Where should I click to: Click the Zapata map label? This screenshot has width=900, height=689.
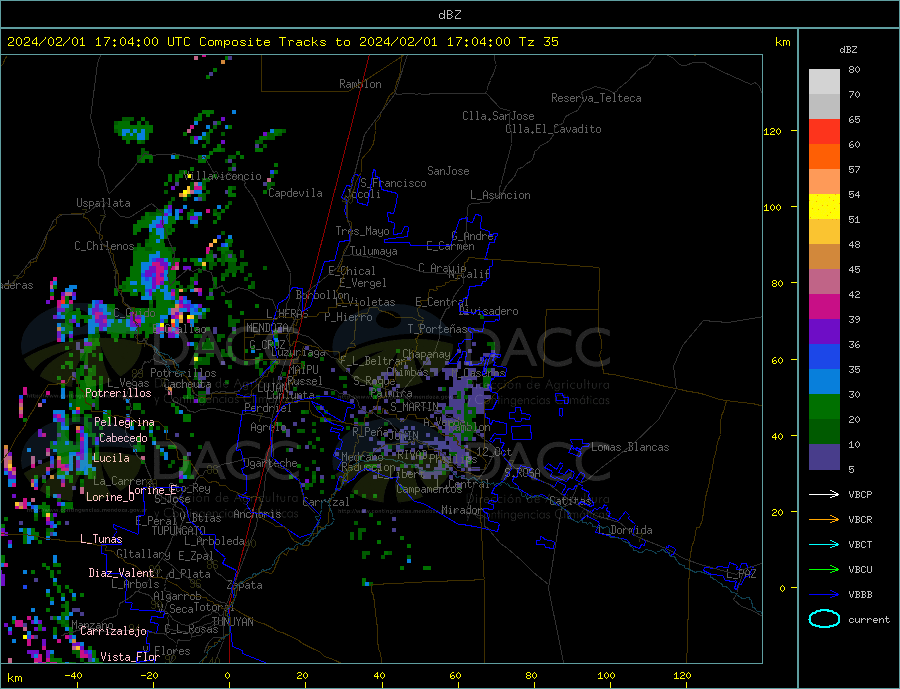coord(245,586)
